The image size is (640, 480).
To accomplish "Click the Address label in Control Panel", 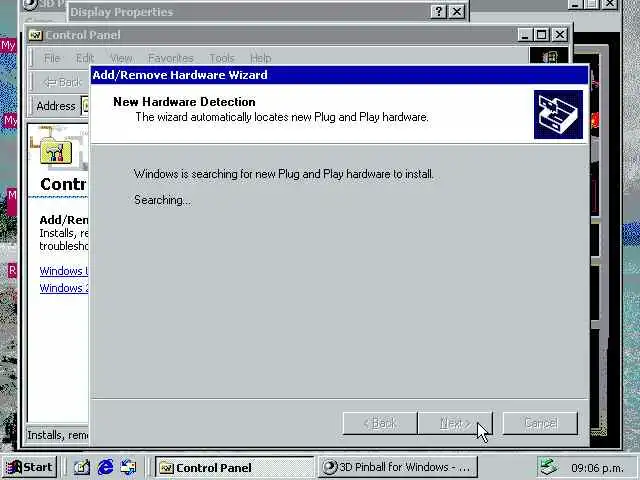I will click(x=56, y=106).
